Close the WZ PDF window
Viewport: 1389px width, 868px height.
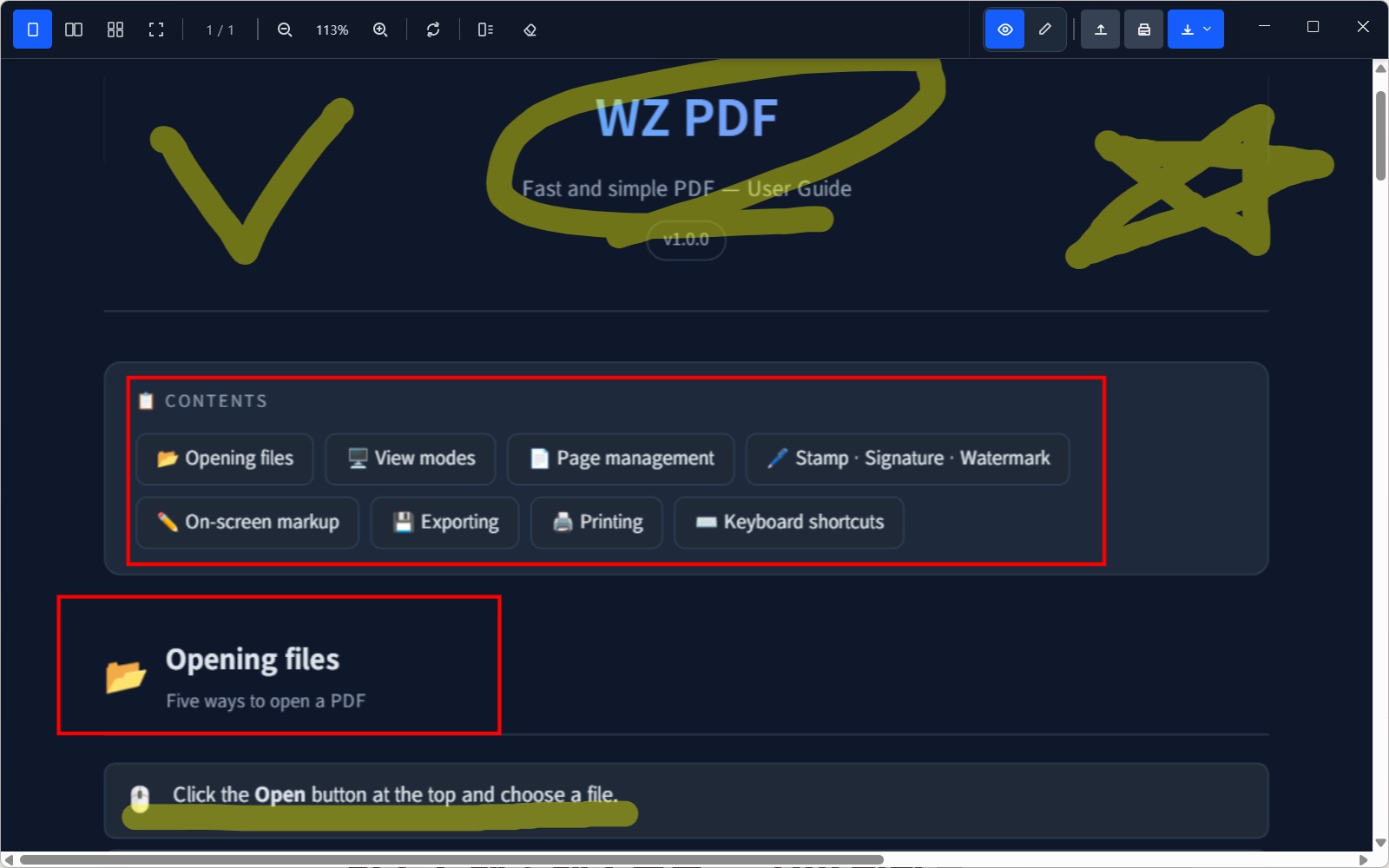[1363, 27]
